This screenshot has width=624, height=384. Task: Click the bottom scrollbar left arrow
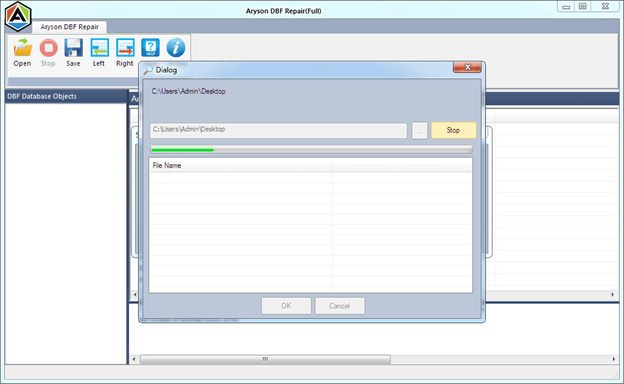134,359
